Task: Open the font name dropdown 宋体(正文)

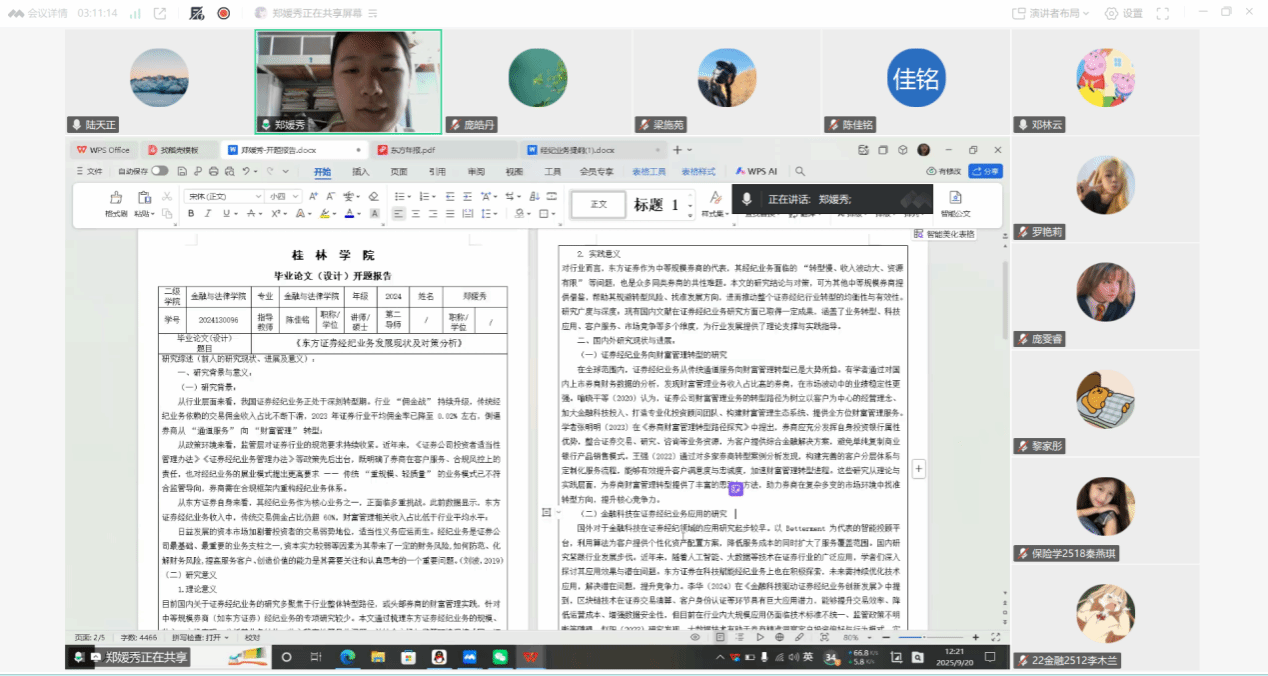Action: pyautogui.click(x=223, y=196)
